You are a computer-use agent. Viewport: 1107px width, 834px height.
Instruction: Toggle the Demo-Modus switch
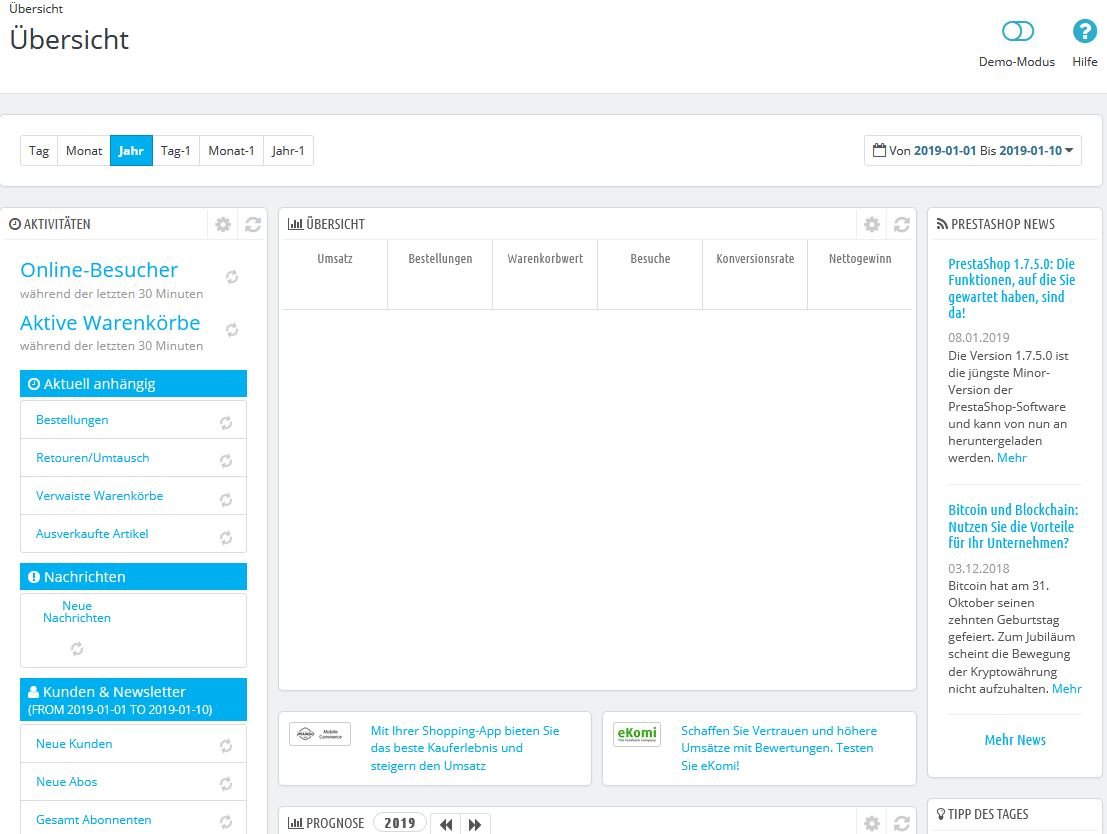pyautogui.click(x=1017, y=31)
